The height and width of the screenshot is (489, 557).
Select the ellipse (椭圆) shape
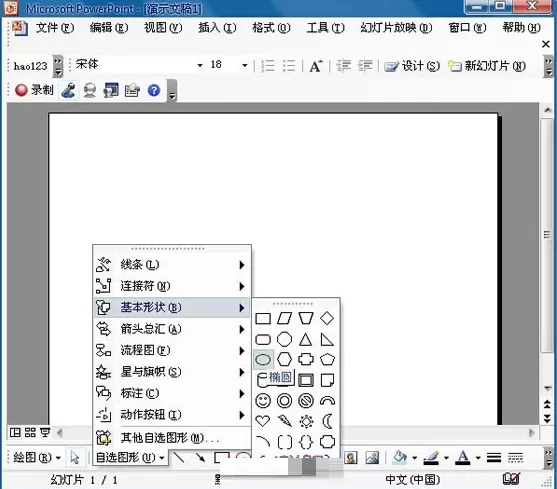[263, 359]
